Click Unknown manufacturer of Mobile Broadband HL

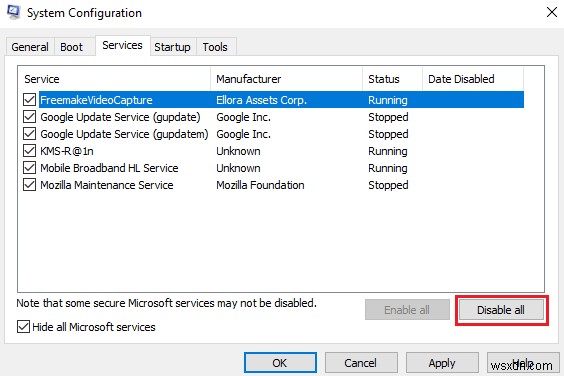pos(238,168)
